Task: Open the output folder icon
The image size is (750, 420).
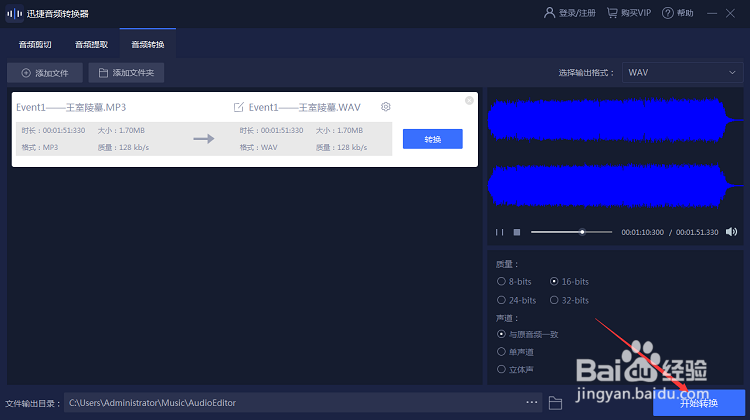Action: (x=555, y=403)
